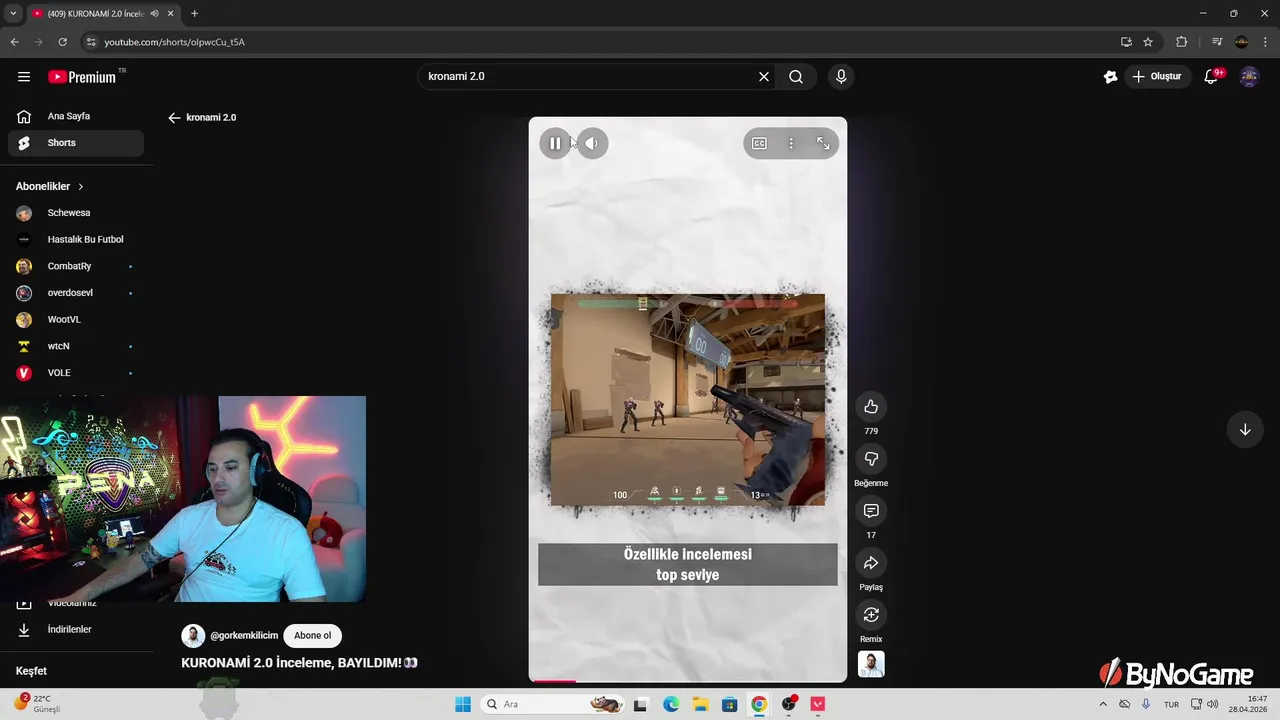
Task: Open Hastalık Bu Futbol channel
Action: coord(76,240)
